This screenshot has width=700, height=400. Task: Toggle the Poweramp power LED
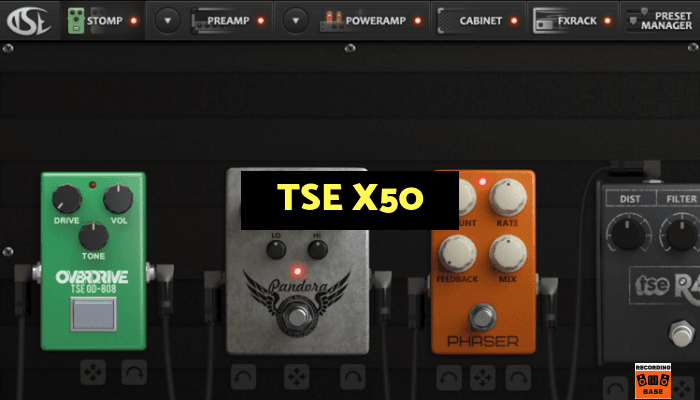point(417,21)
